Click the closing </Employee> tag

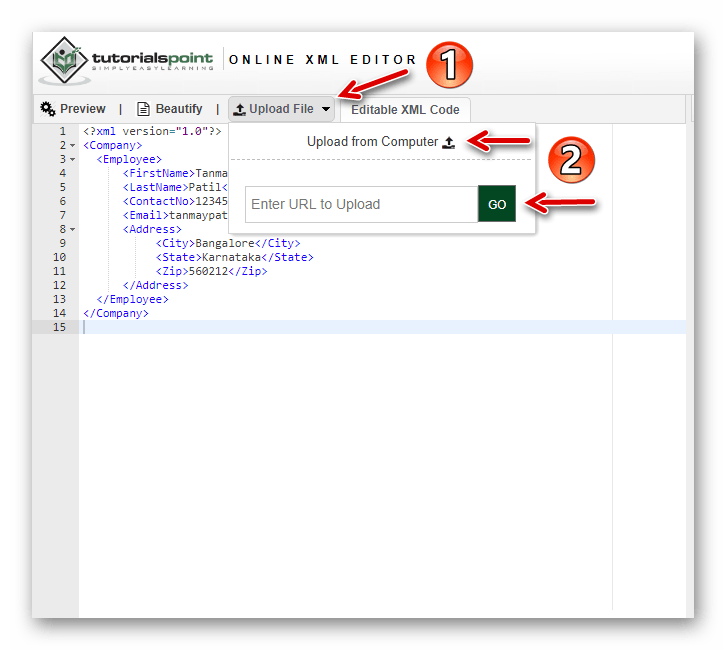132,299
